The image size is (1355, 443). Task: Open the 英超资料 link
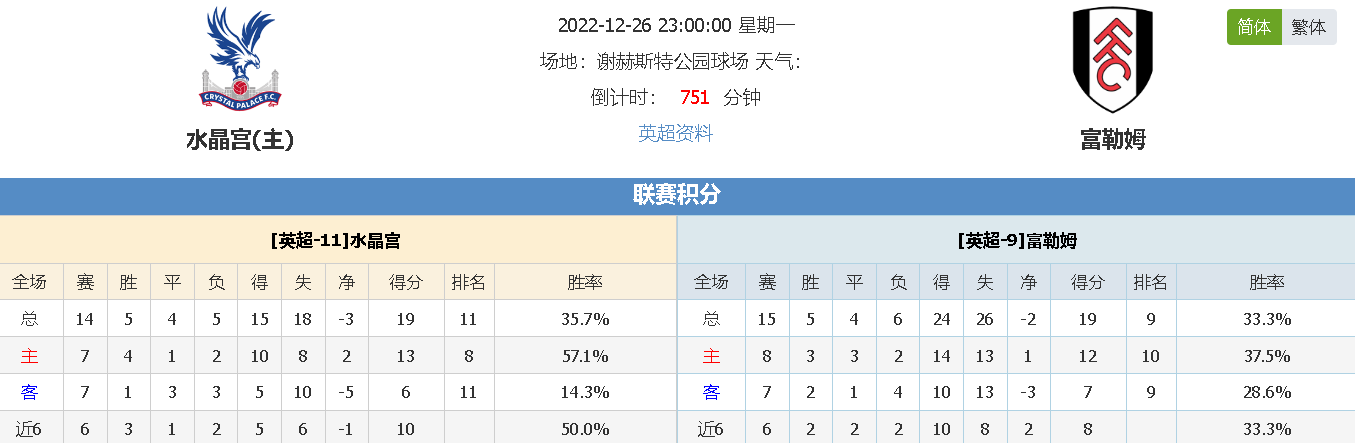(x=676, y=133)
